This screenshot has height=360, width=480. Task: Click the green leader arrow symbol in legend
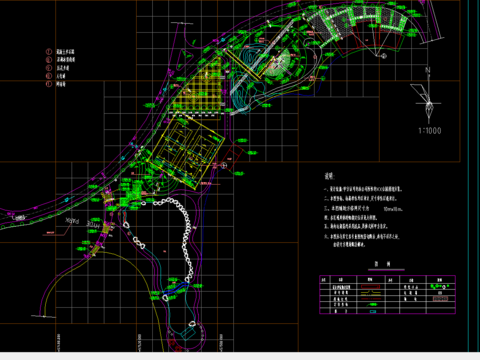pyautogui.click(x=372, y=304)
